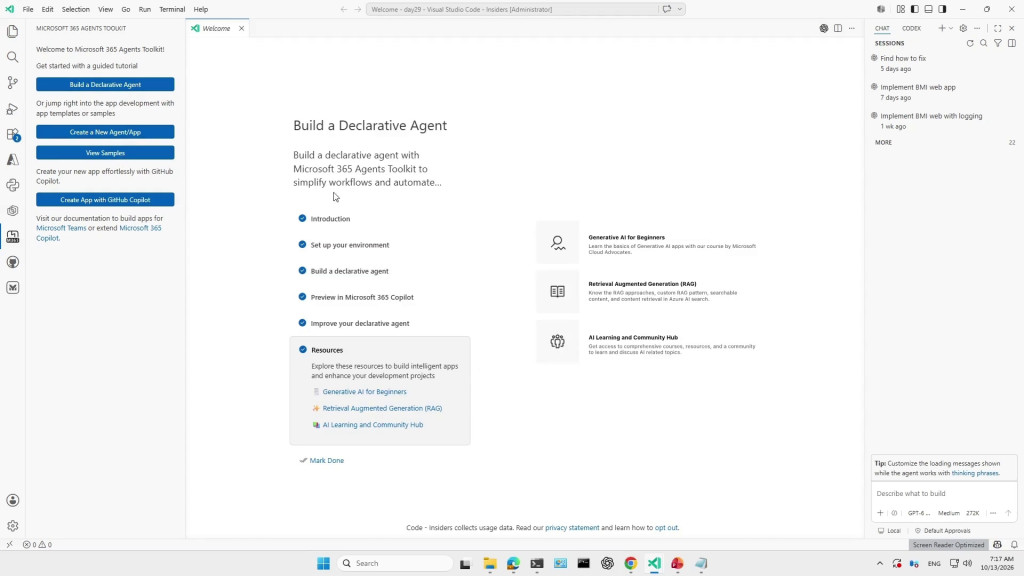1024x576 pixels.
Task: Open notifications bell in status bar
Action: pyautogui.click(x=1014, y=545)
